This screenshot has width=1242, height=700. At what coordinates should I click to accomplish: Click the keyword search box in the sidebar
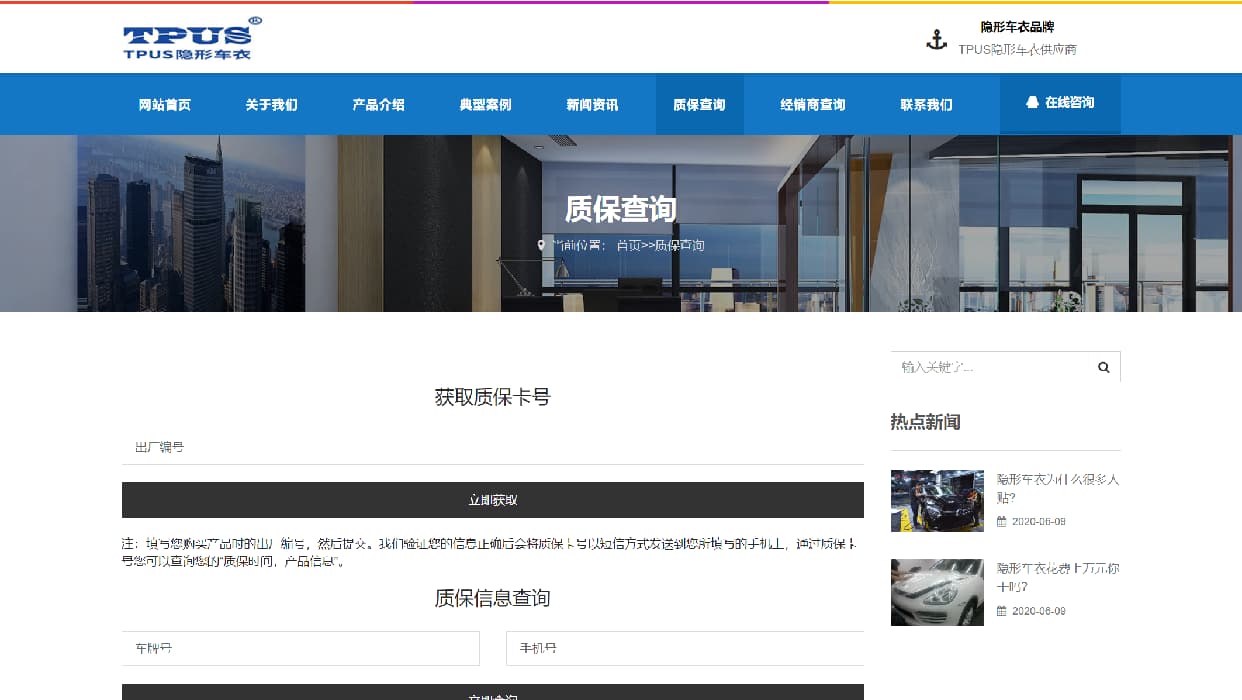989,367
